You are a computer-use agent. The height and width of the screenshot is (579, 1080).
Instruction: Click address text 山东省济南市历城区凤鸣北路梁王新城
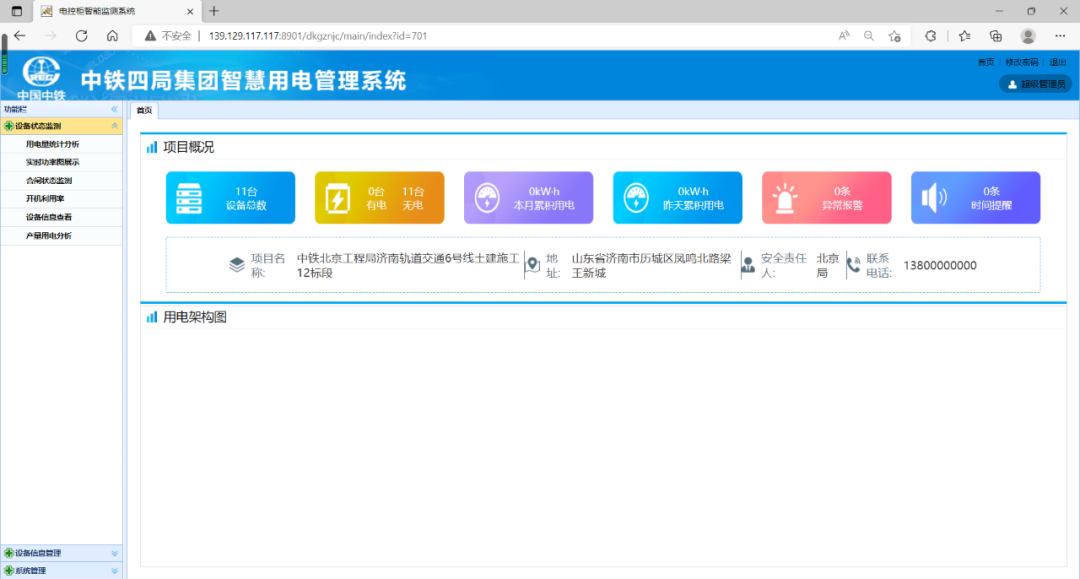[651, 265]
